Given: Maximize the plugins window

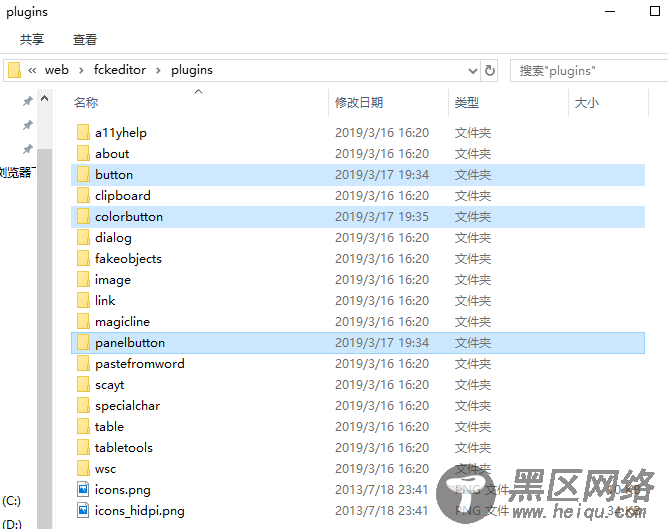Looking at the screenshot, I should (x=655, y=11).
